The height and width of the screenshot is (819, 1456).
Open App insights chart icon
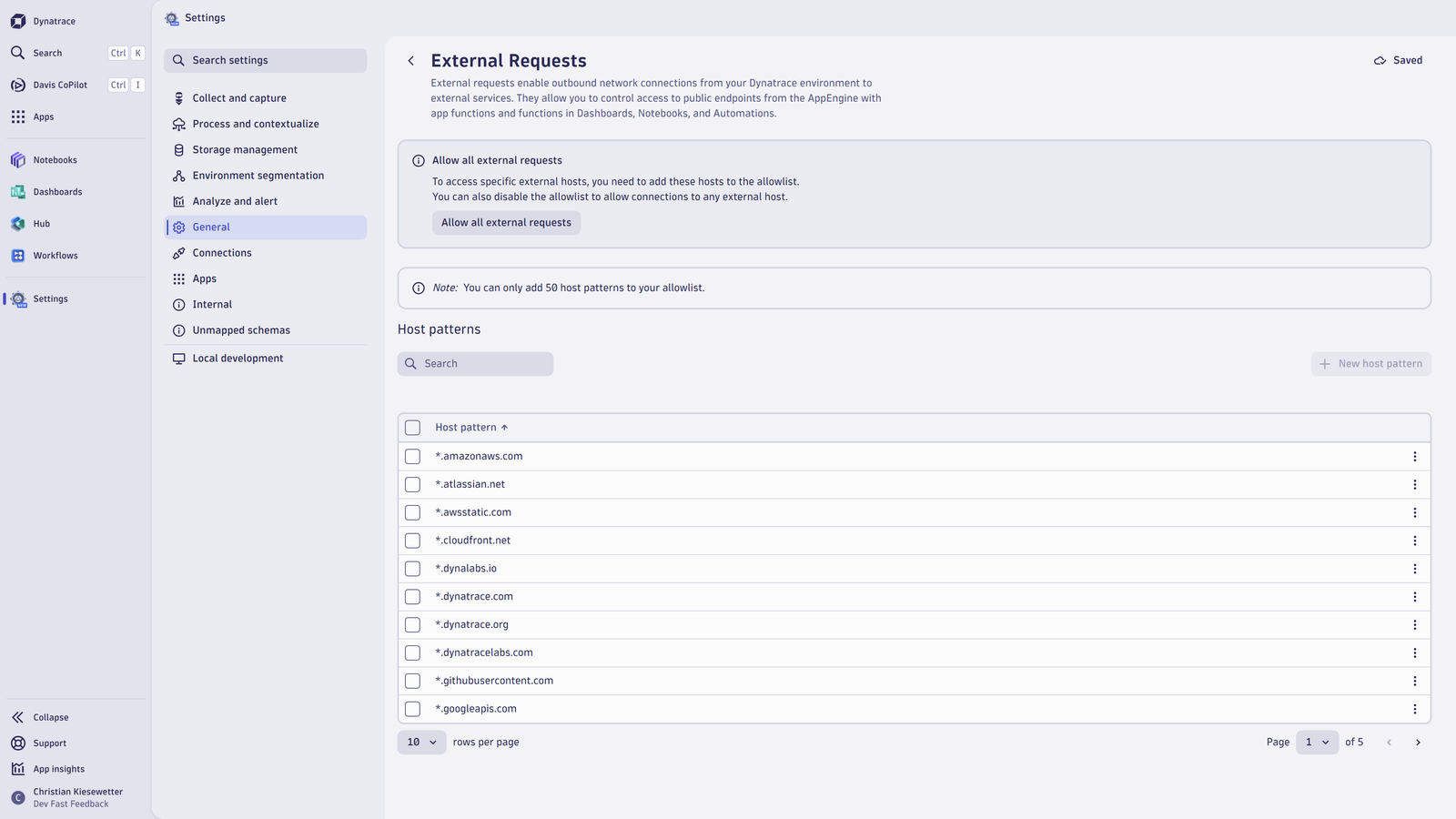tap(18, 769)
